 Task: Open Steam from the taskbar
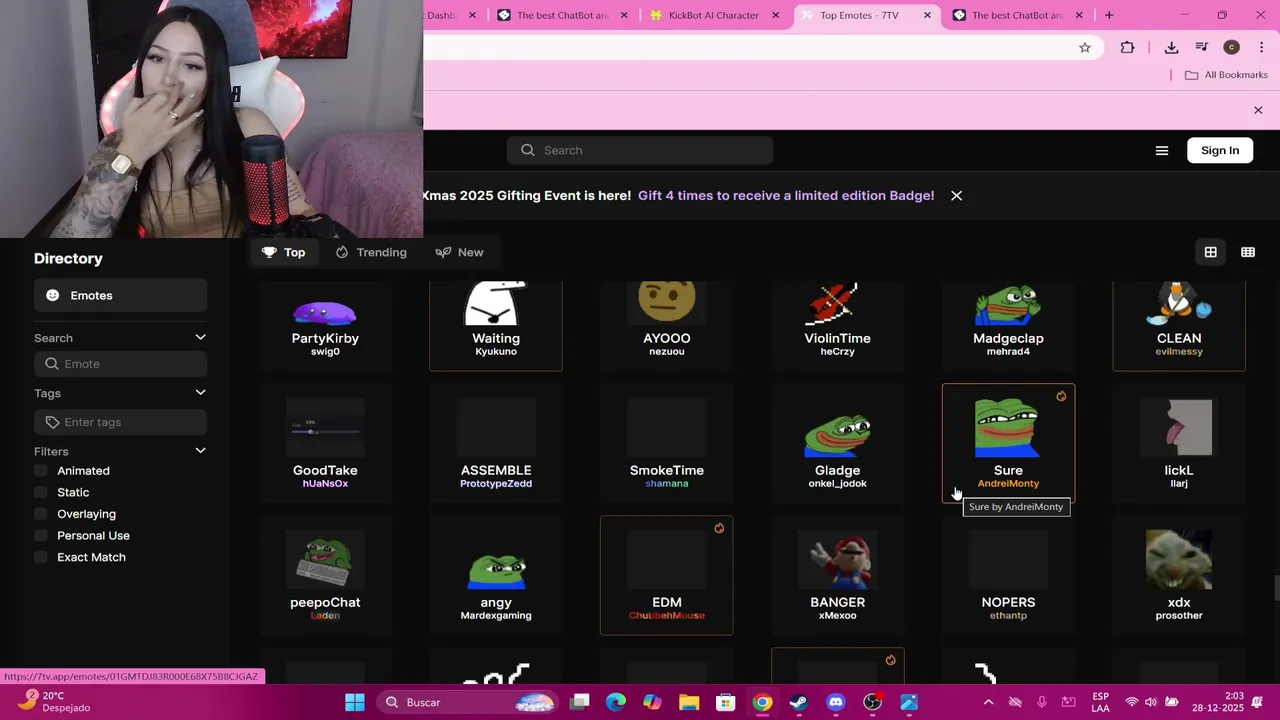[x=799, y=702]
